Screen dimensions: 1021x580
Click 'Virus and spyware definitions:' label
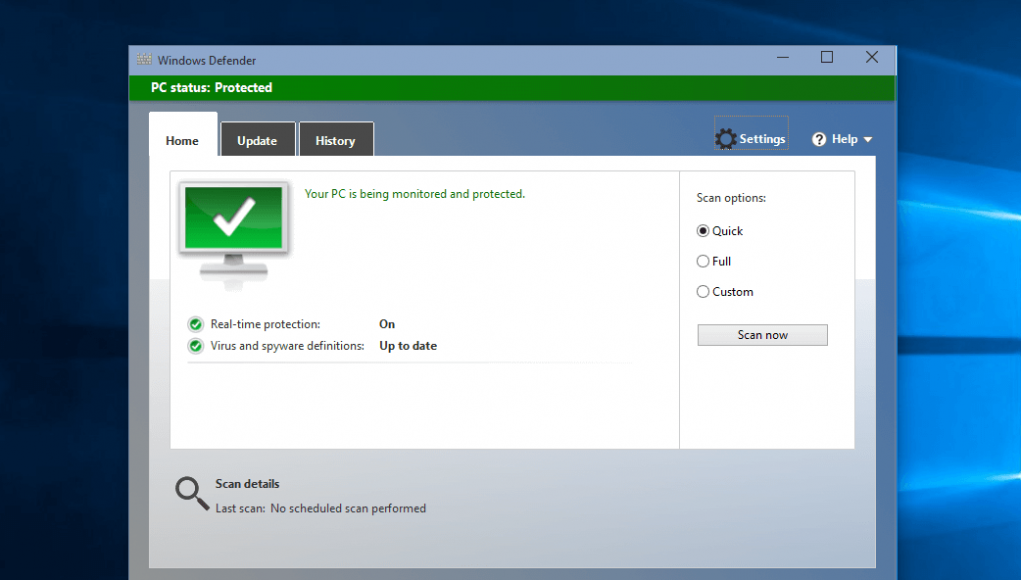coord(287,346)
